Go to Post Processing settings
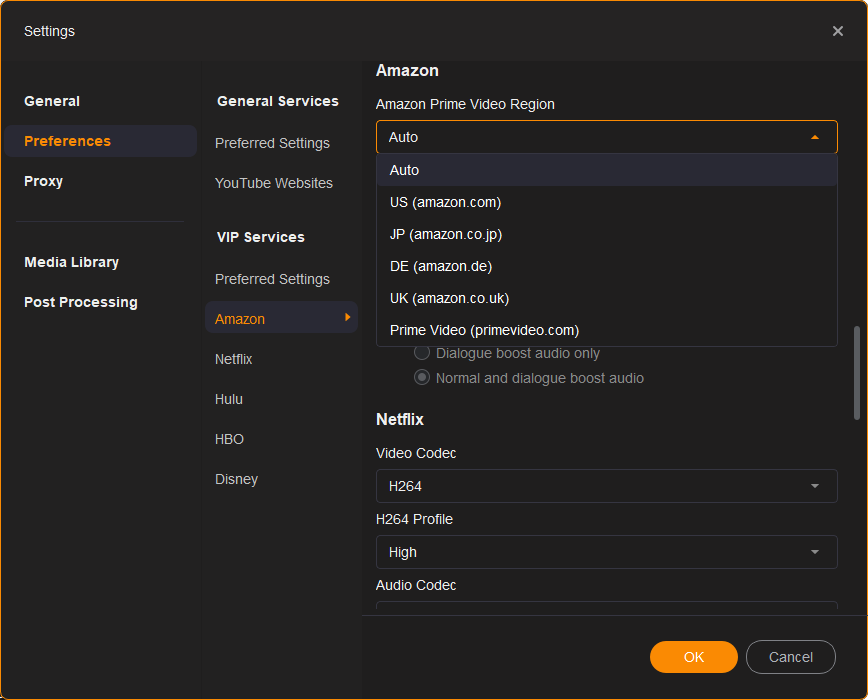 (81, 302)
